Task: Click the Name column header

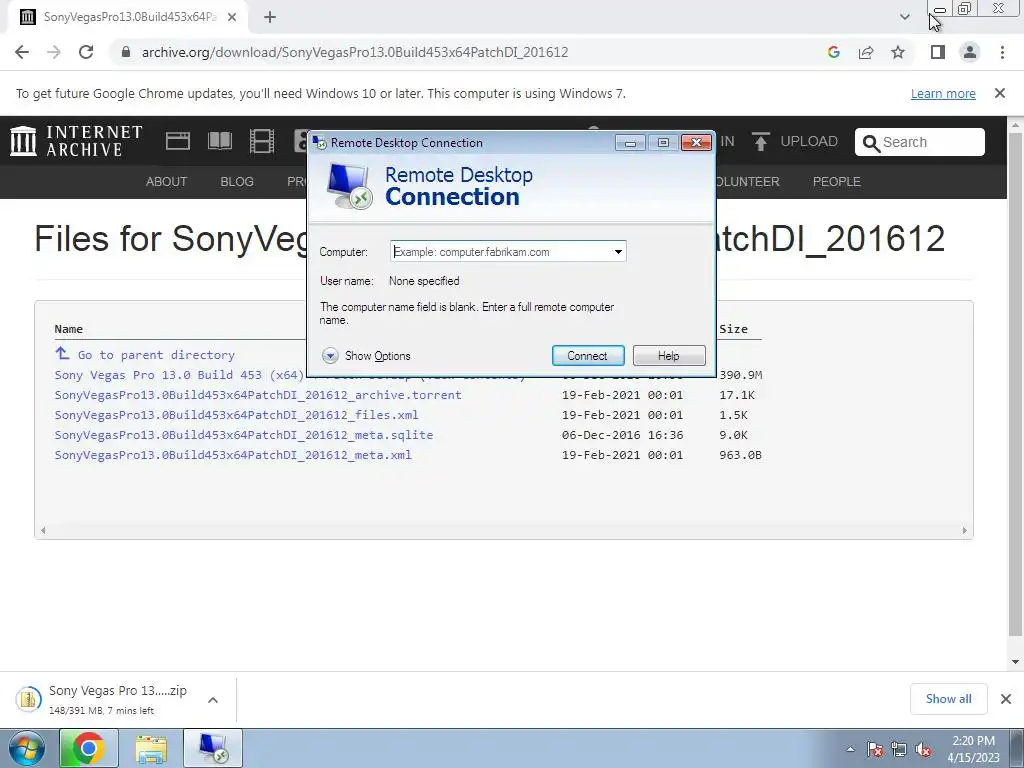Action: click(69, 329)
